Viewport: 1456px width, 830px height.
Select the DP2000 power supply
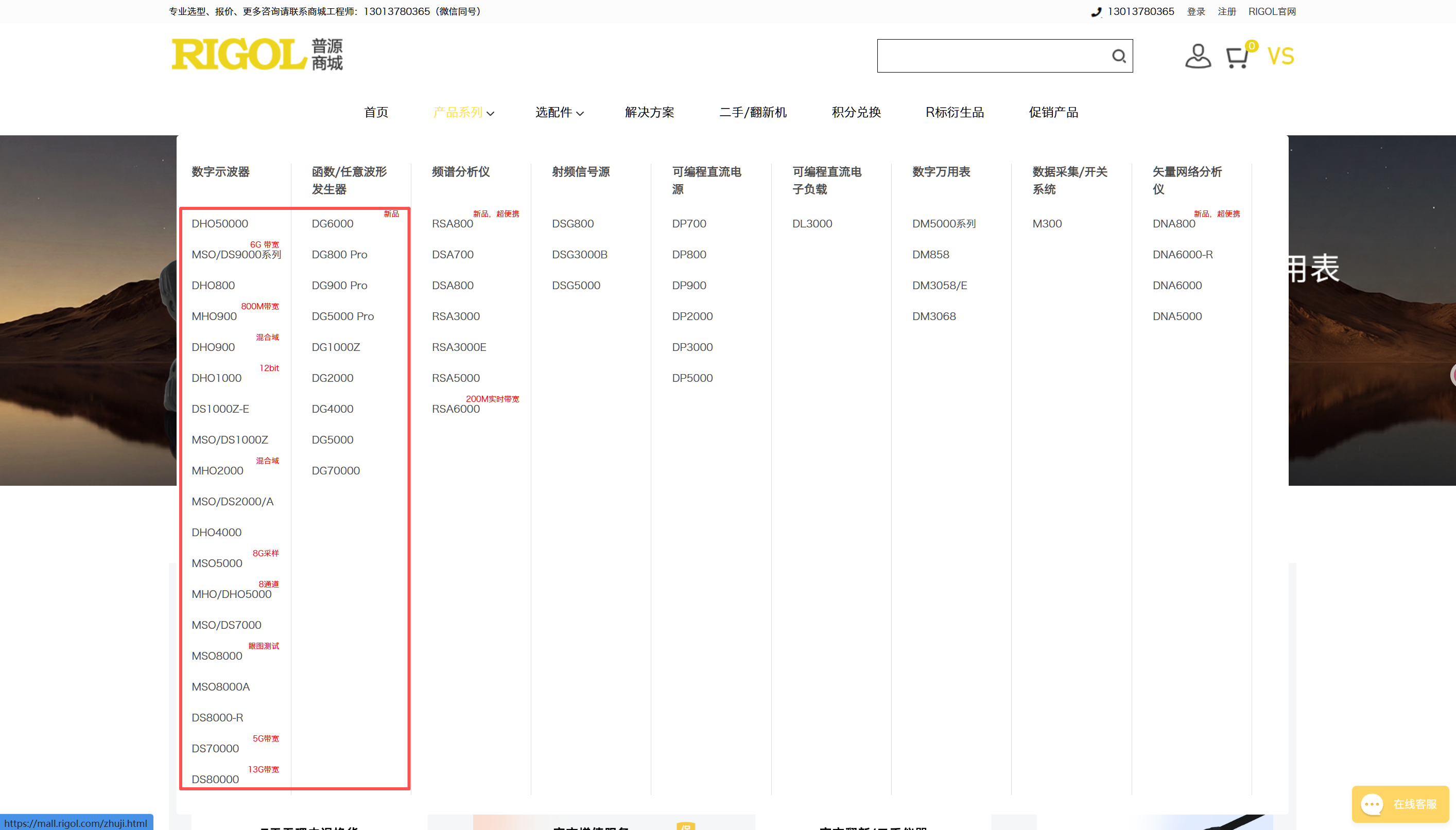pyautogui.click(x=692, y=316)
